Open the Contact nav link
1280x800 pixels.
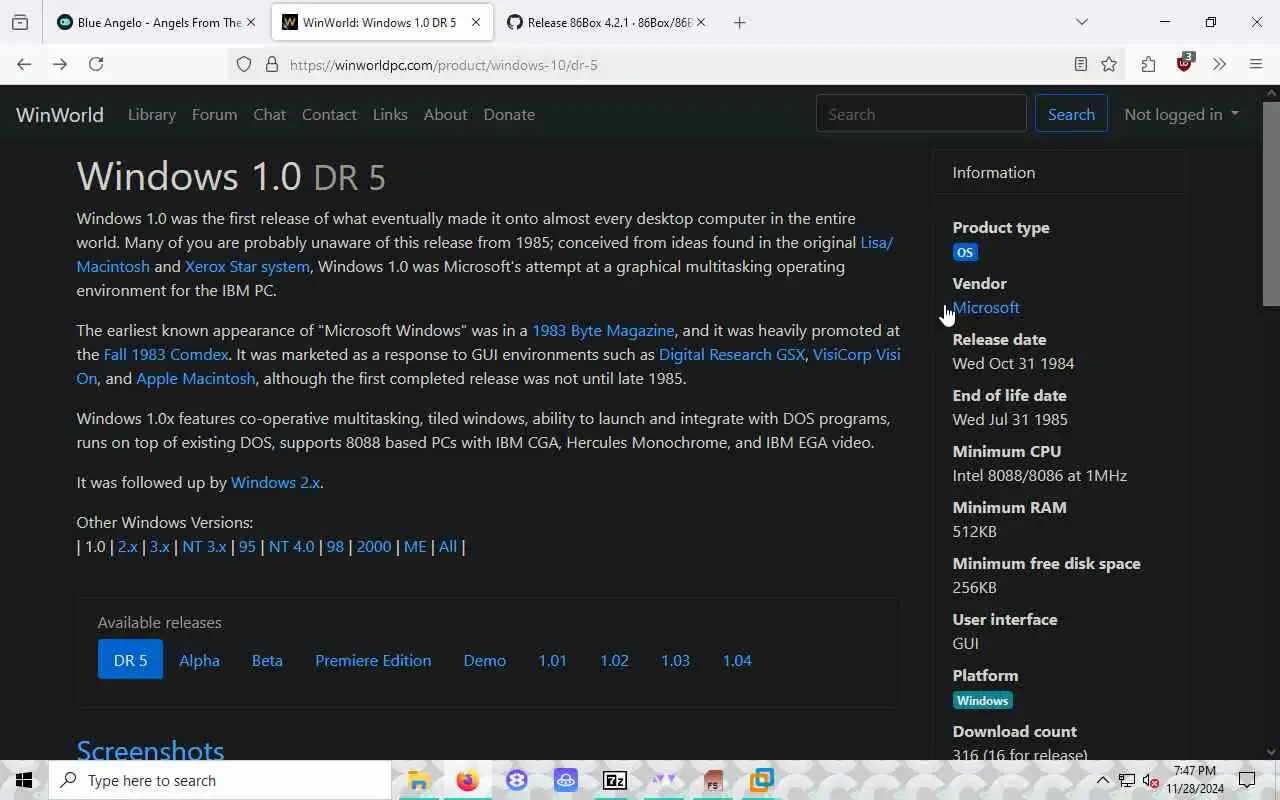point(329,114)
